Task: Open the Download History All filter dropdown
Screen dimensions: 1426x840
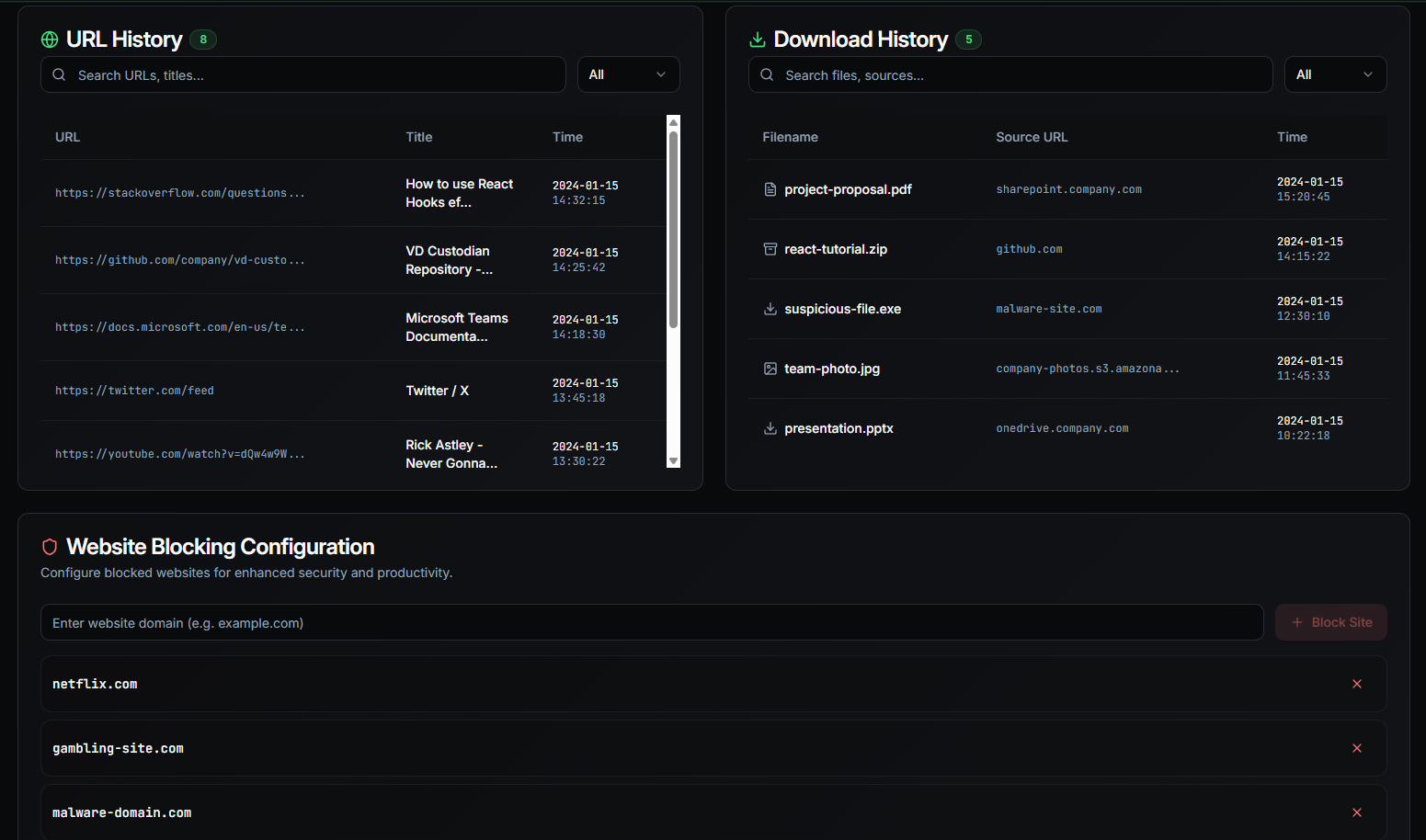Action: pos(1334,74)
